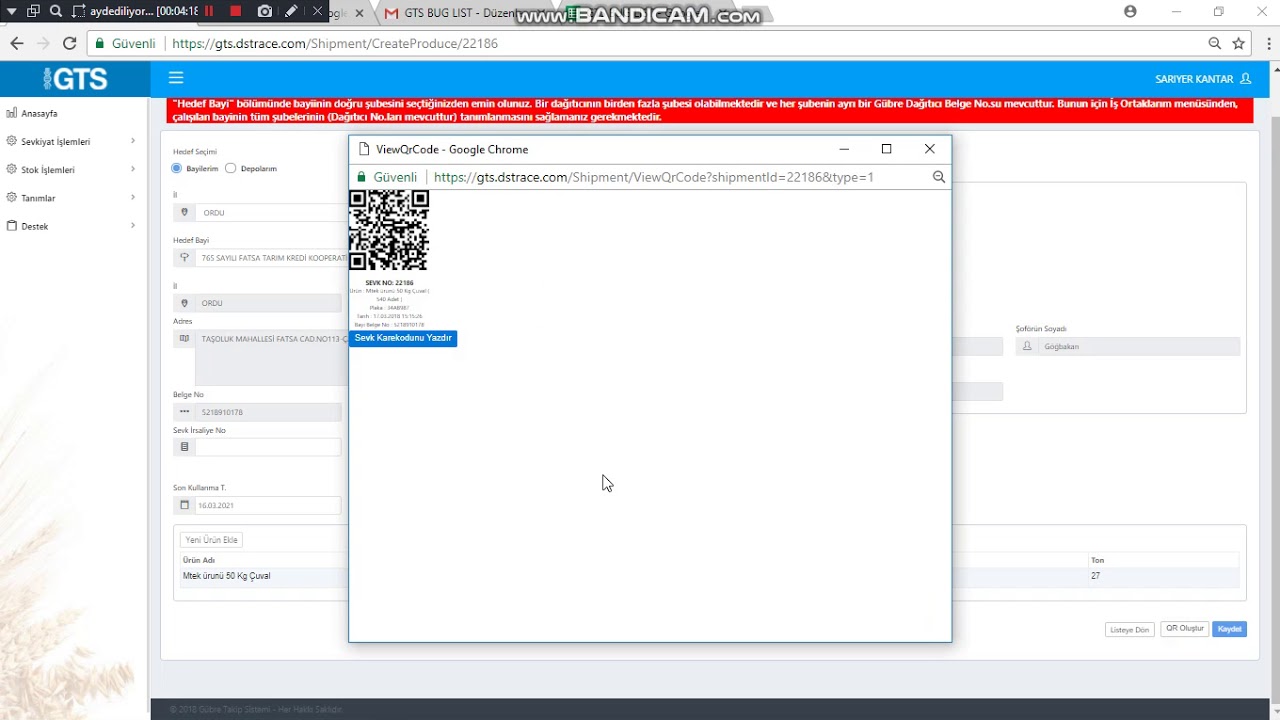Open Sevkiyat İşlemleri sidebar menu
The height and width of the screenshot is (720, 1280).
[x=55, y=141]
